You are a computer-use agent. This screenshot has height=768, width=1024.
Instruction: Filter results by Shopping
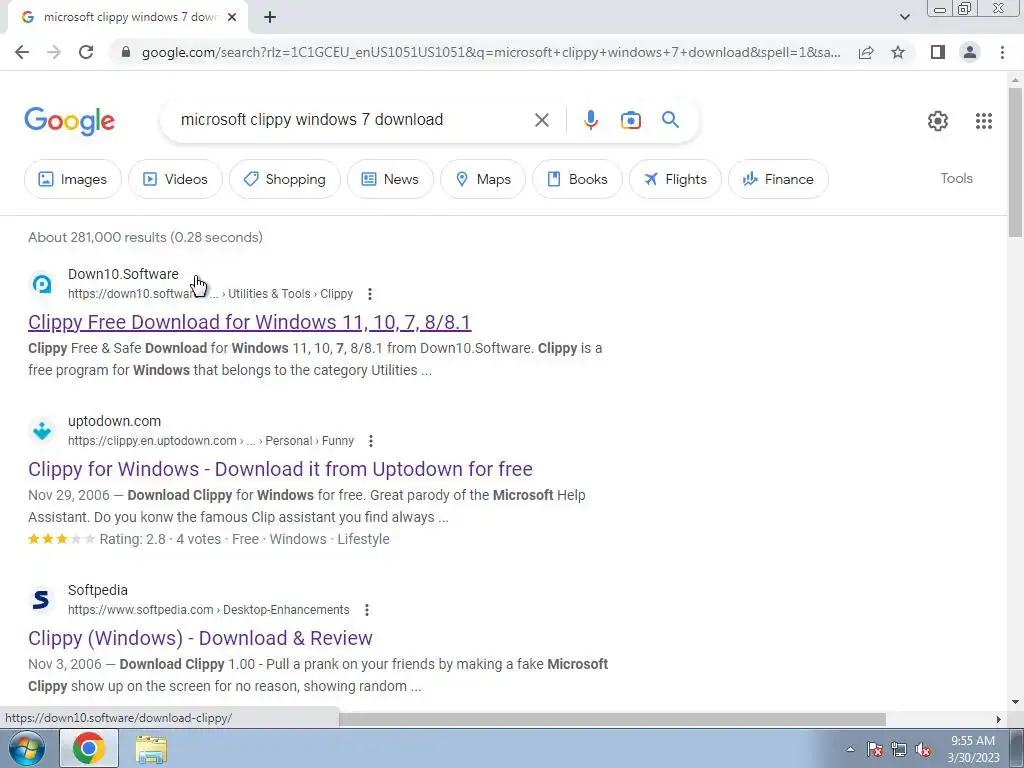pyautogui.click(x=285, y=179)
